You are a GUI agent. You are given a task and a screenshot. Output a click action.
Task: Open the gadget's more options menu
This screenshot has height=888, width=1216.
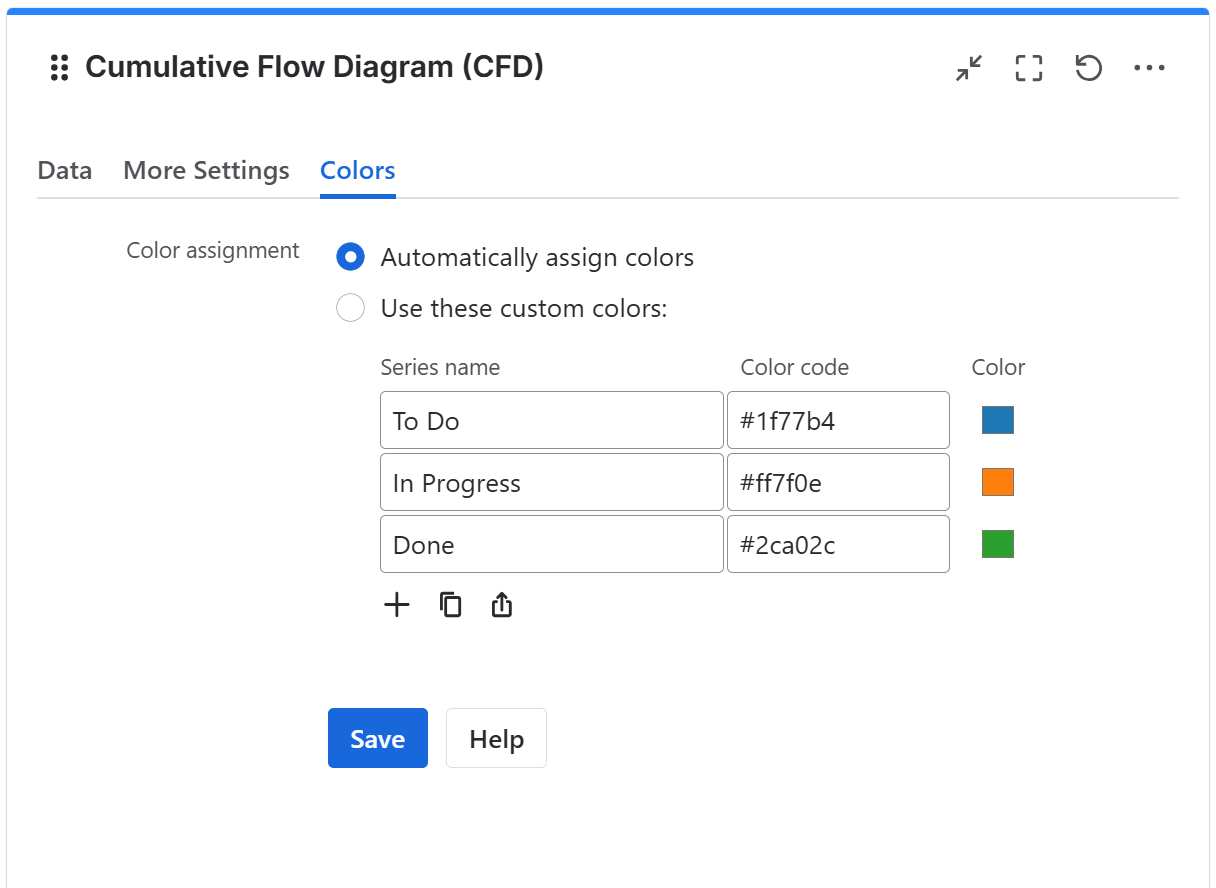click(x=1149, y=68)
